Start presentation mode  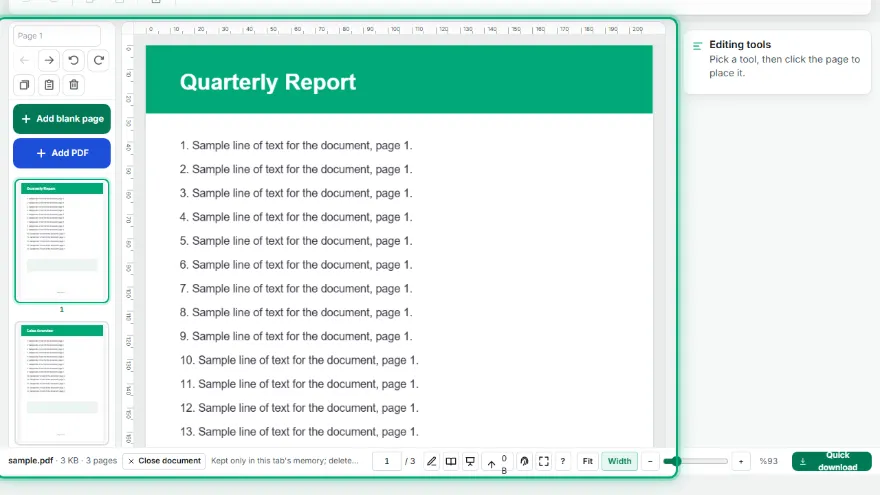pos(470,461)
